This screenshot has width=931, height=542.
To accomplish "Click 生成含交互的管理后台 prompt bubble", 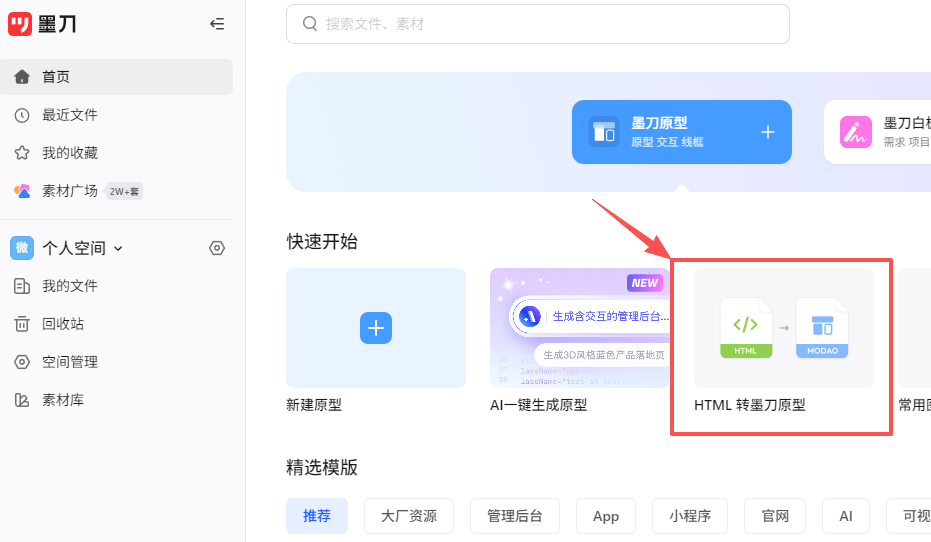I will coord(590,316).
